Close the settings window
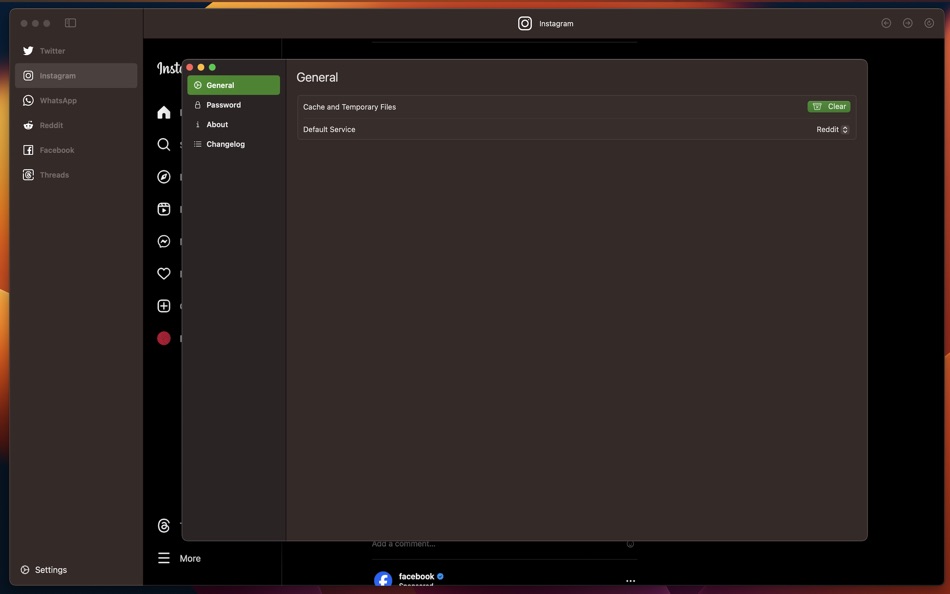Viewport: 950px width, 594px height. click(x=190, y=67)
